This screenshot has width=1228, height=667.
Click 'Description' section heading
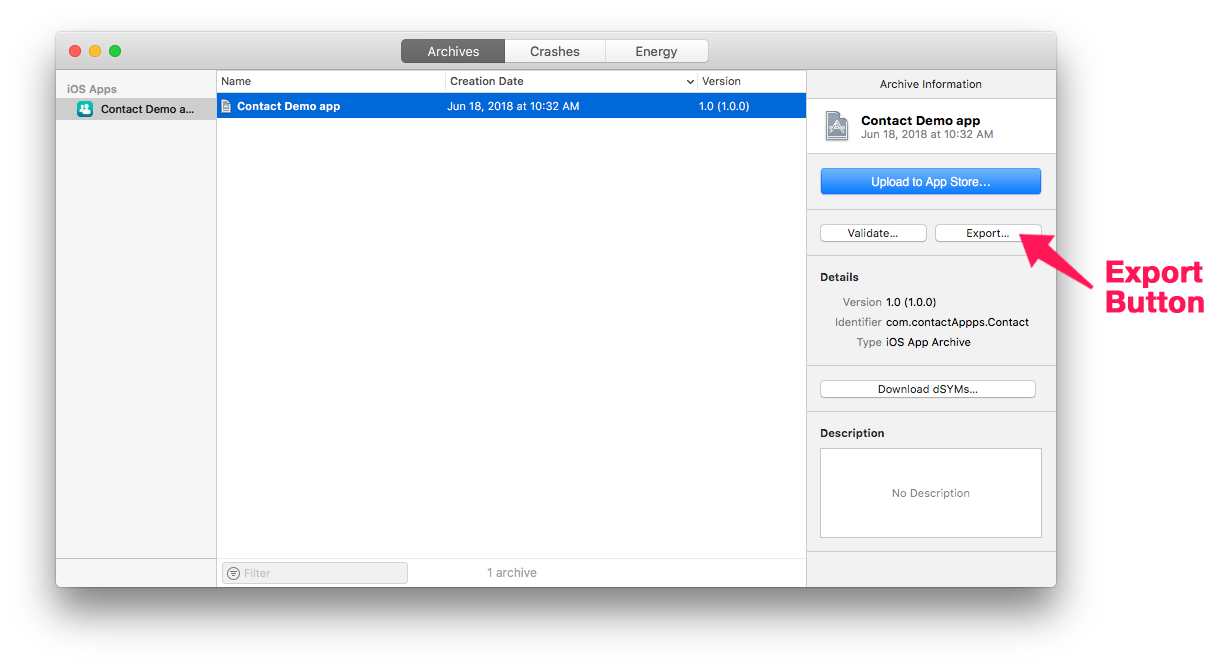(x=852, y=433)
